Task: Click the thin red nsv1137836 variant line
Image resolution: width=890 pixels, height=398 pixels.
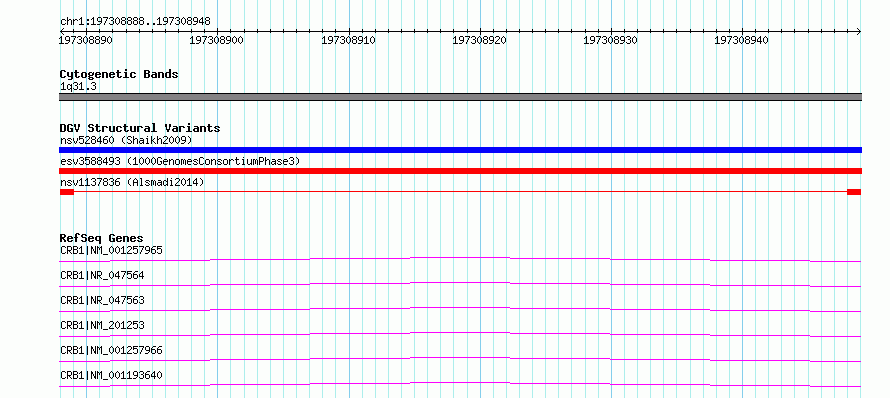Action: tap(460, 192)
